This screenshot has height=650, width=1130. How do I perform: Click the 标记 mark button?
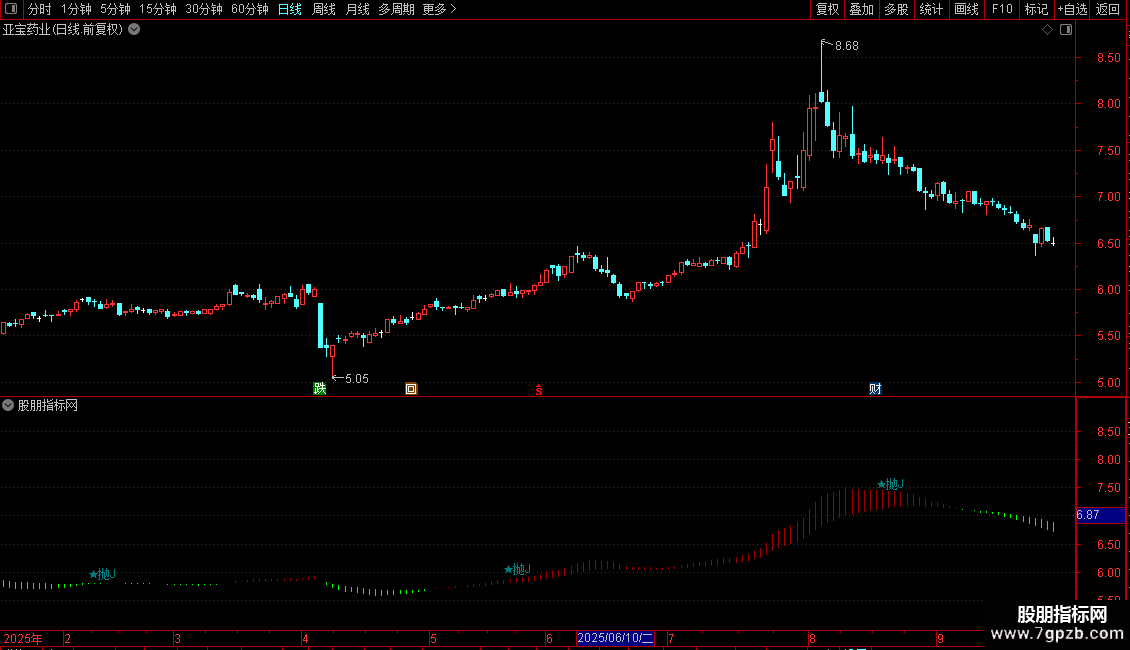point(1036,9)
